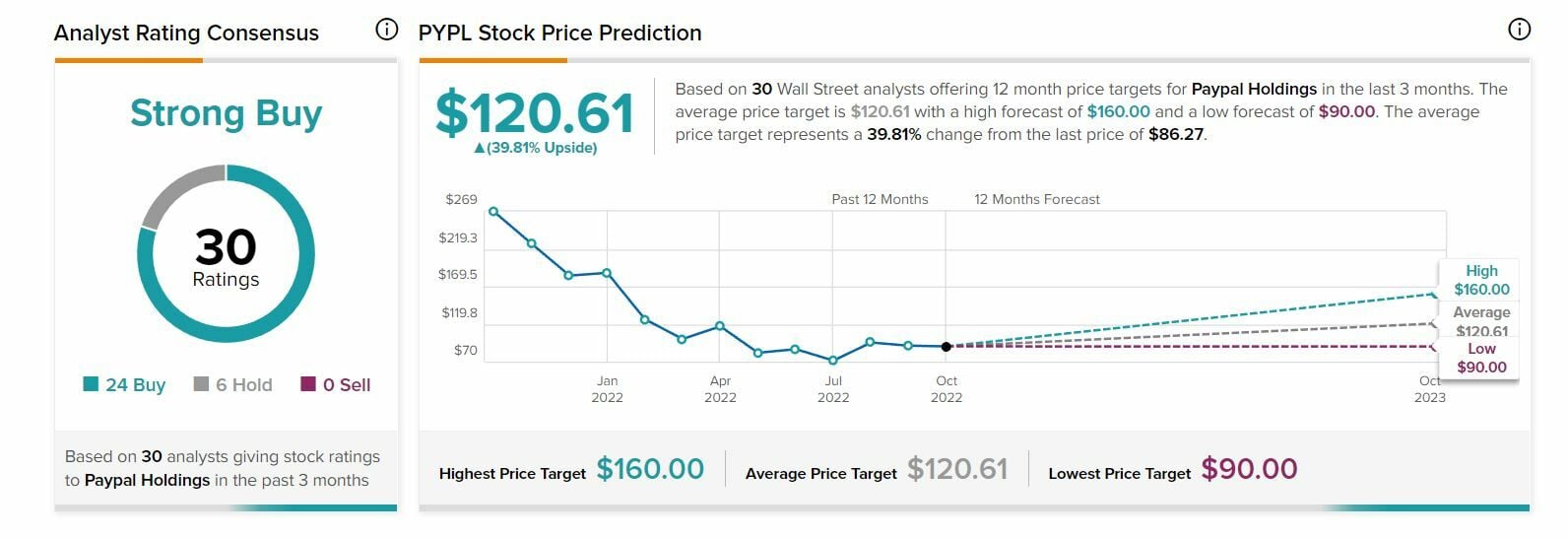Select the 24 Buy legend label
Viewport: 1568px width, 538px height.
pyautogui.click(x=135, y=385)
